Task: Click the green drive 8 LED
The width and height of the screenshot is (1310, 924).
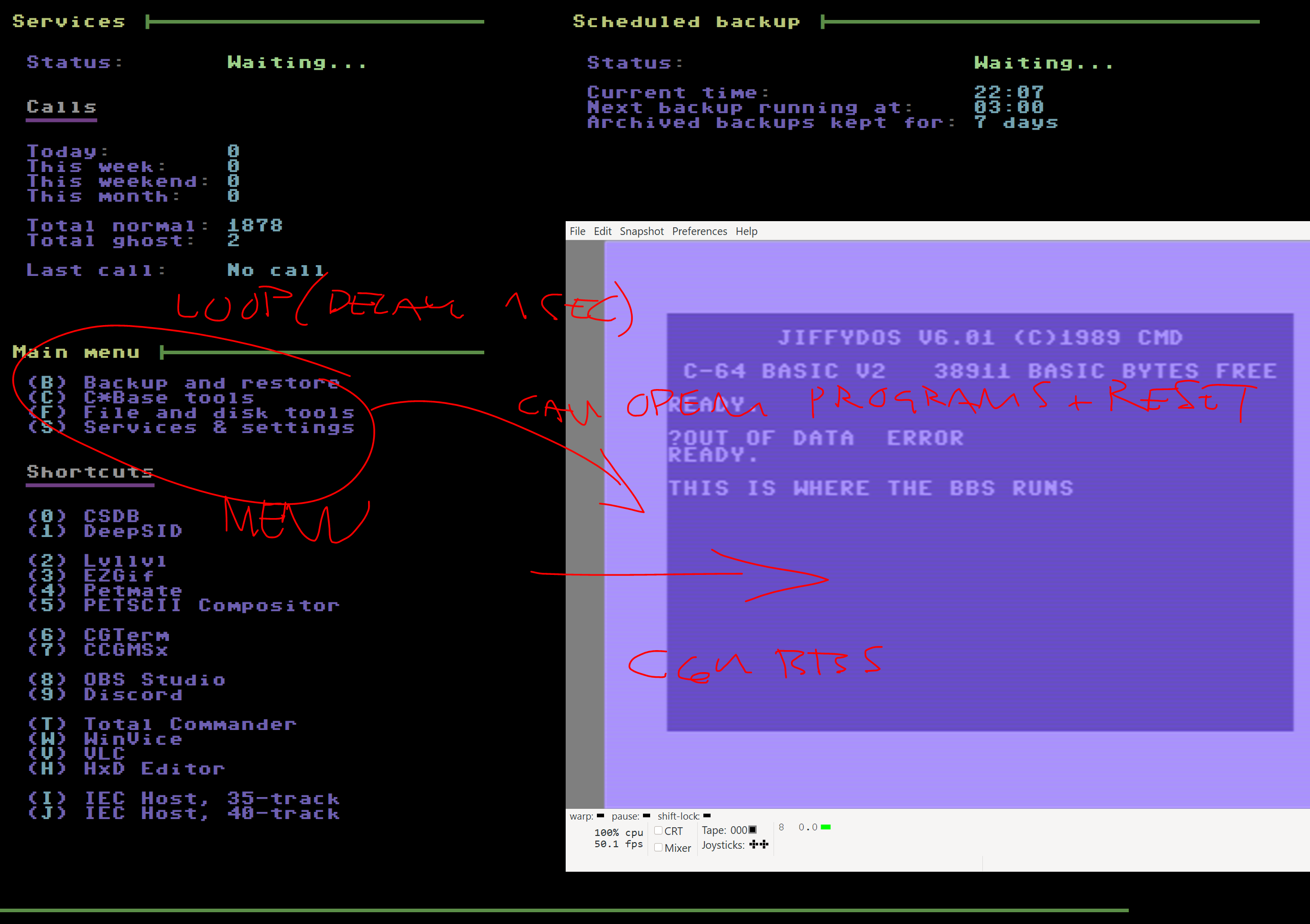Action: [x=826, y=827]
